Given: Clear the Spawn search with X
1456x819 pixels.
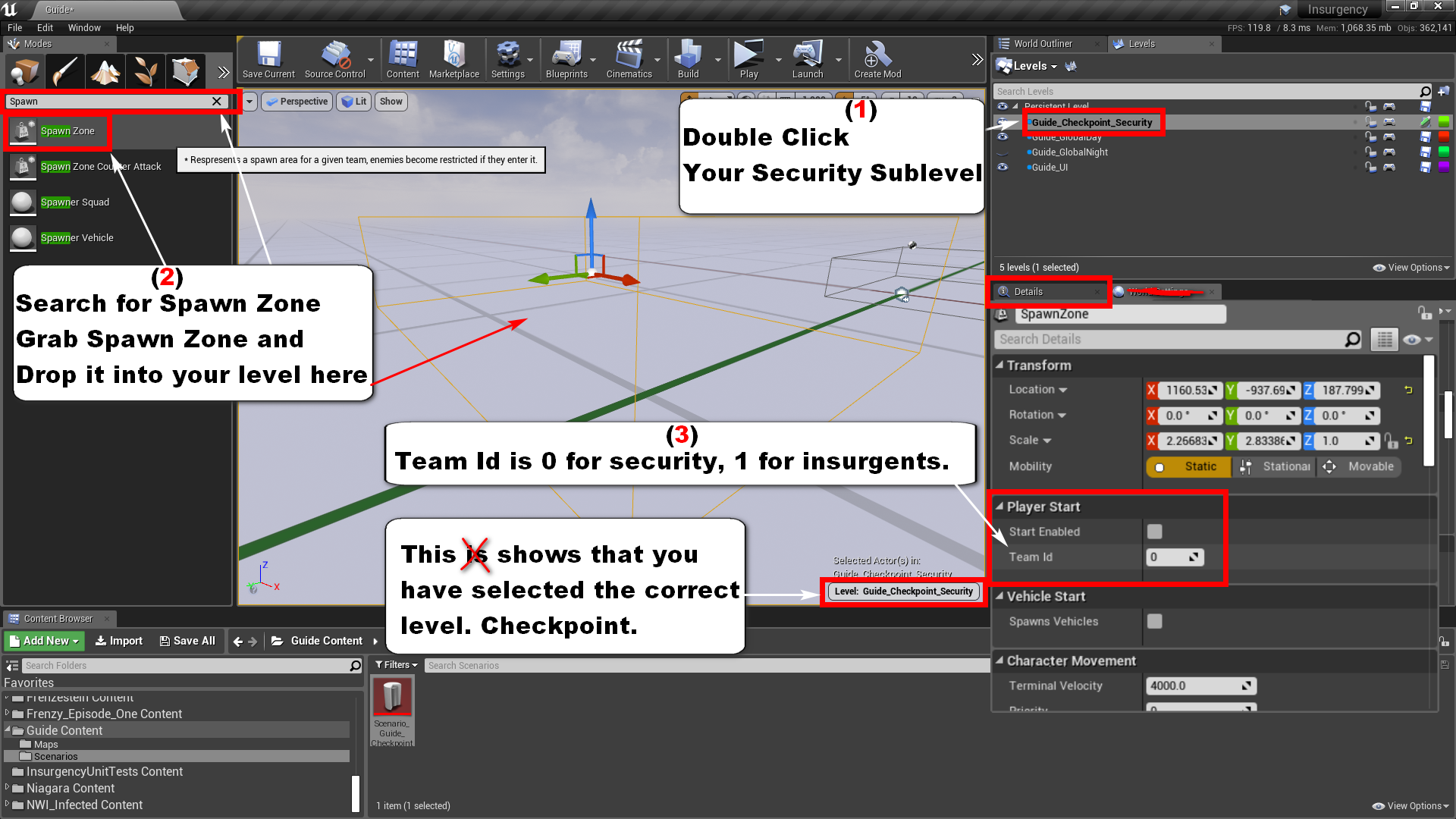Looking at the screenshot, I should point(217,102).
